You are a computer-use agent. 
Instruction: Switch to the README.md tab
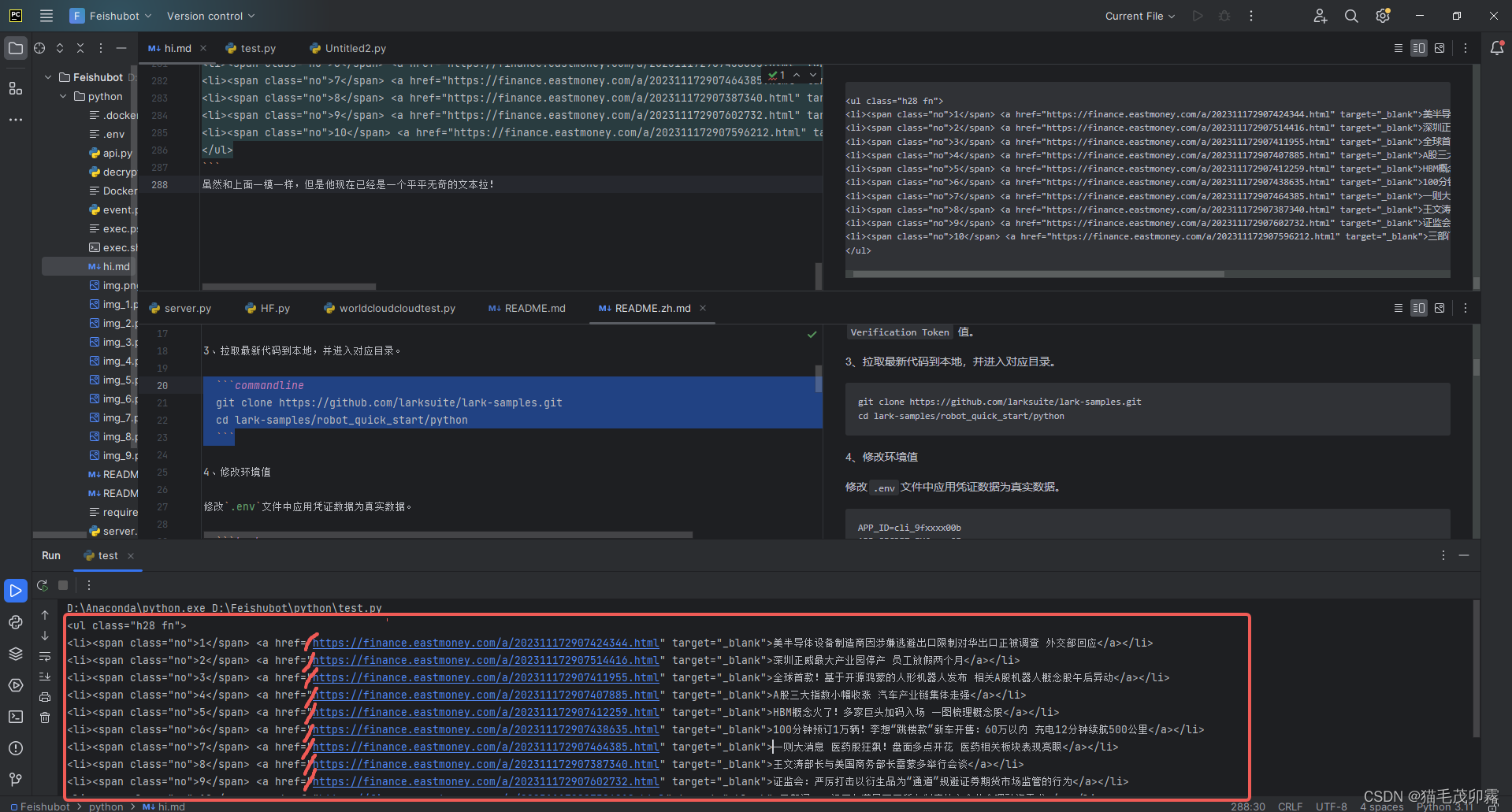(527, 308)
